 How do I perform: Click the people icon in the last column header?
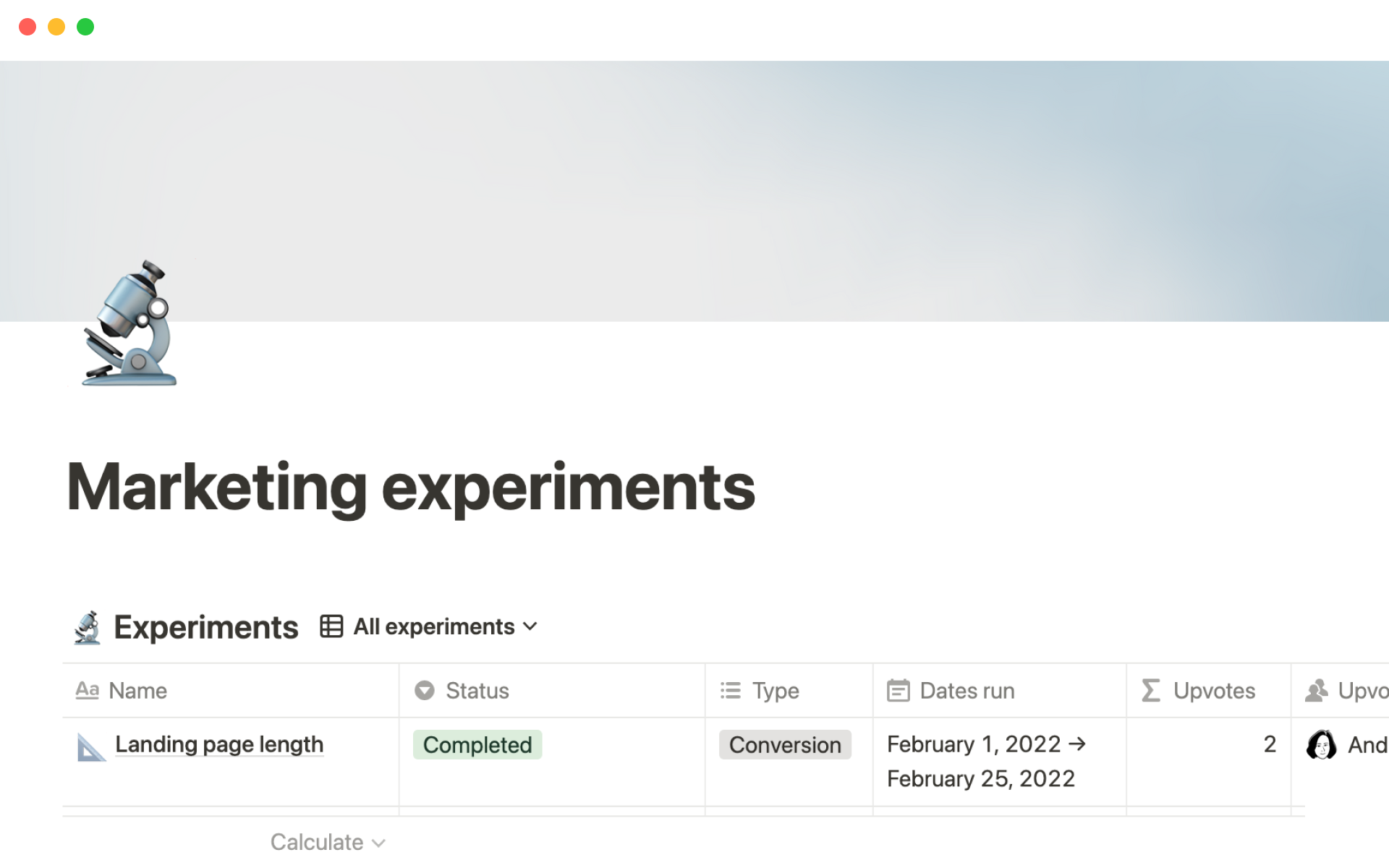coord(1316,691)
